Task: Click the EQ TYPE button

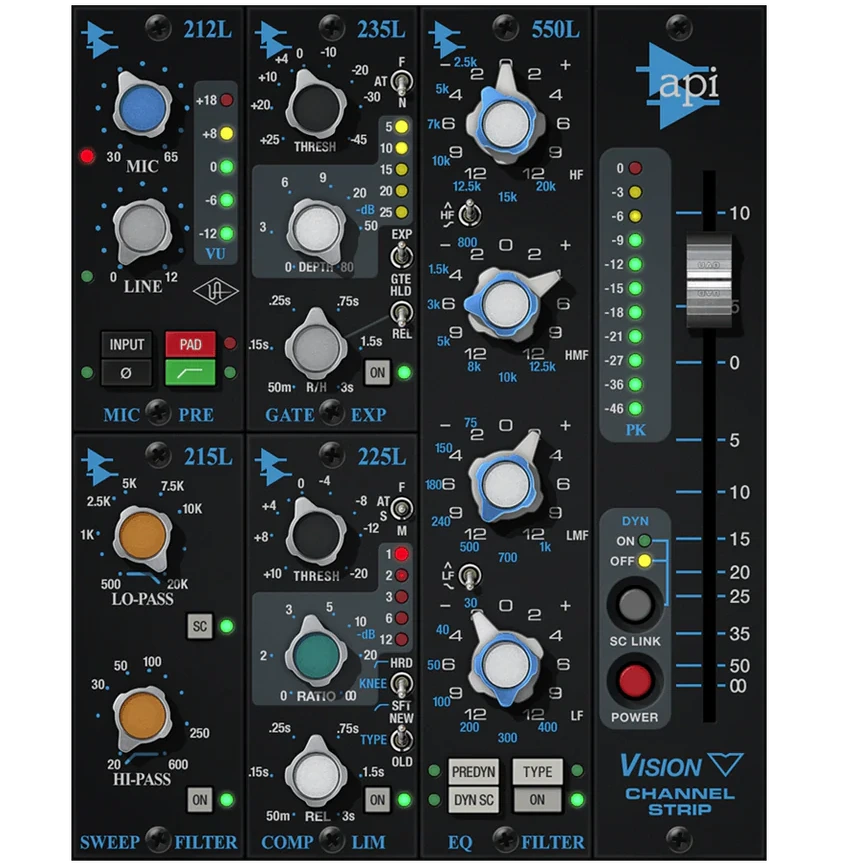Action: (x=537, y=772)
